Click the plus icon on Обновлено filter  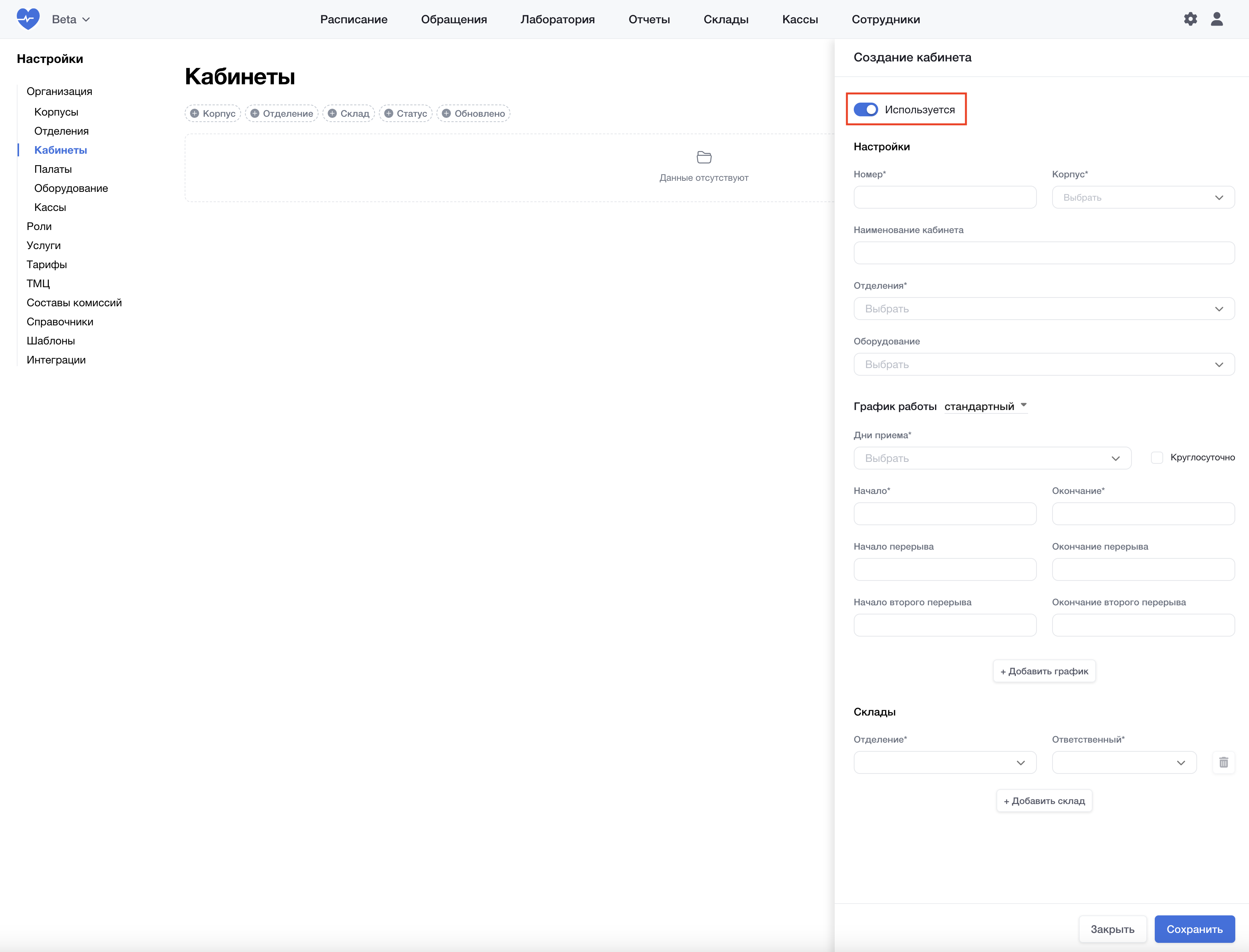447,113
